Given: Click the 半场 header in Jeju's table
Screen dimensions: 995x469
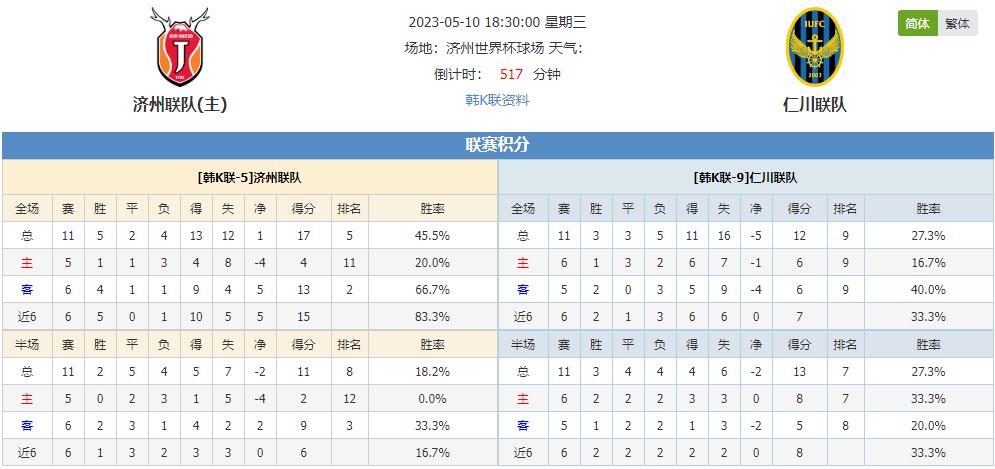Looking at the screenshot, I should point(27,345).
